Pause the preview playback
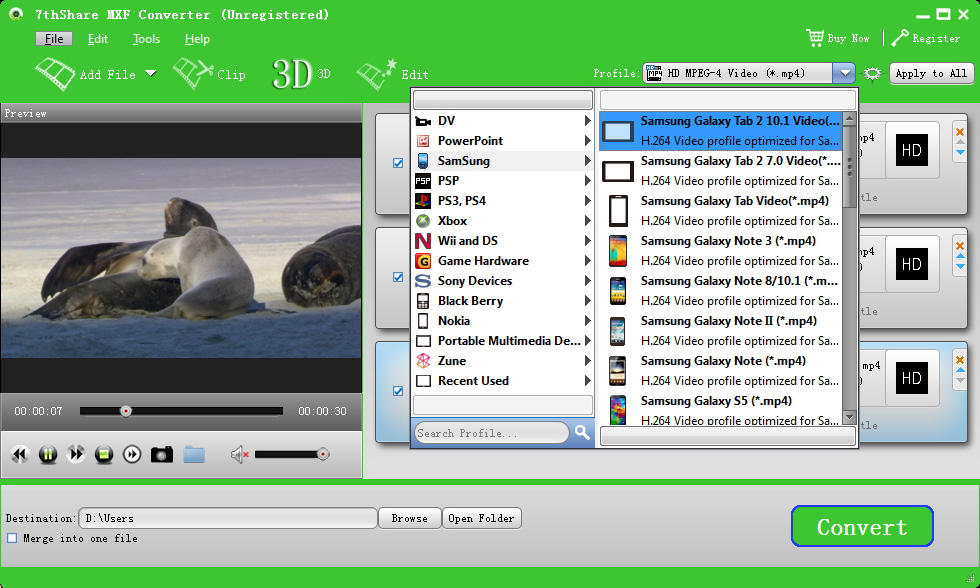This screenshot has width=980, height=588. click(x=48, y=454)
